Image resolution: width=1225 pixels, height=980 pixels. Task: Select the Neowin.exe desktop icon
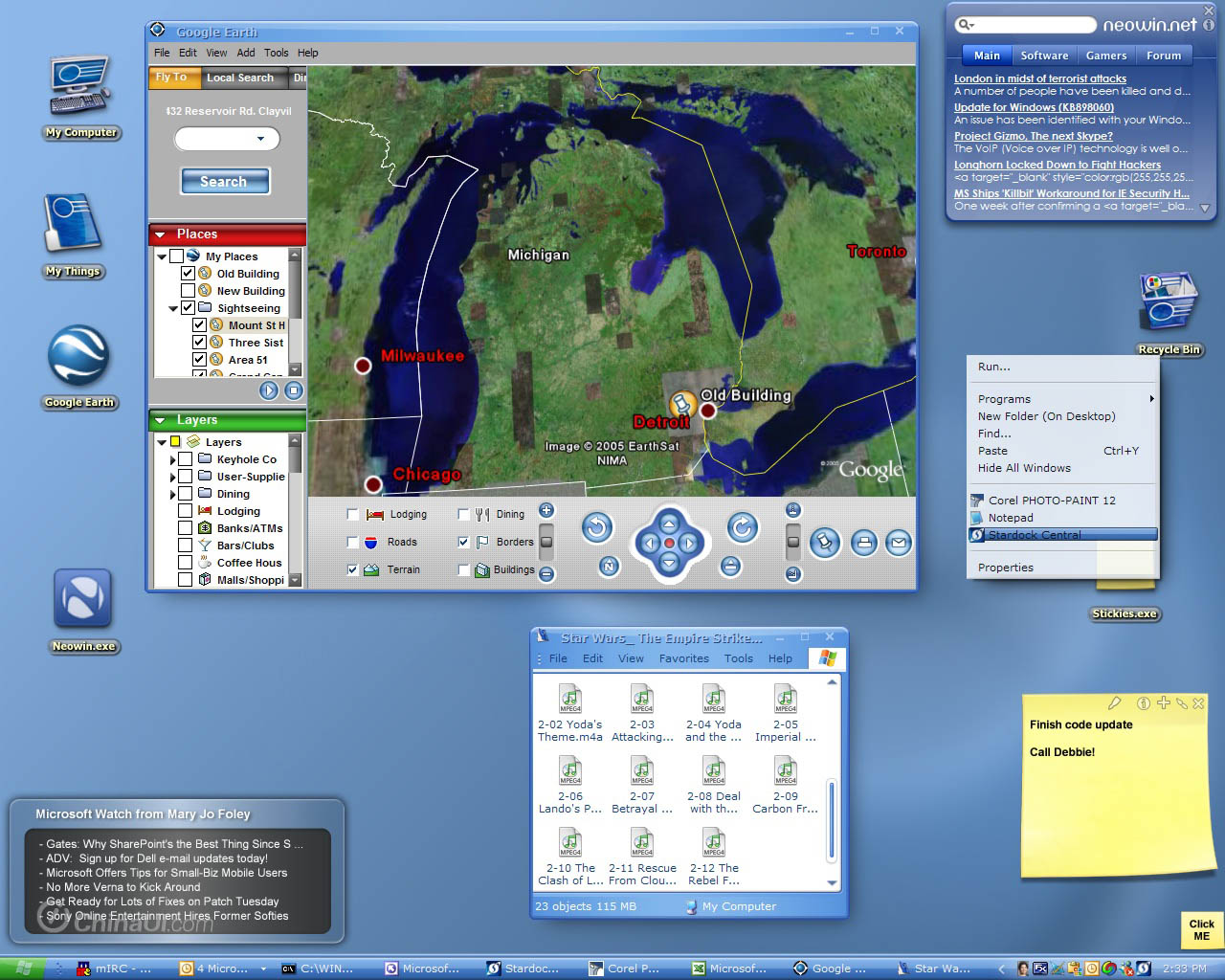(83, 612)
